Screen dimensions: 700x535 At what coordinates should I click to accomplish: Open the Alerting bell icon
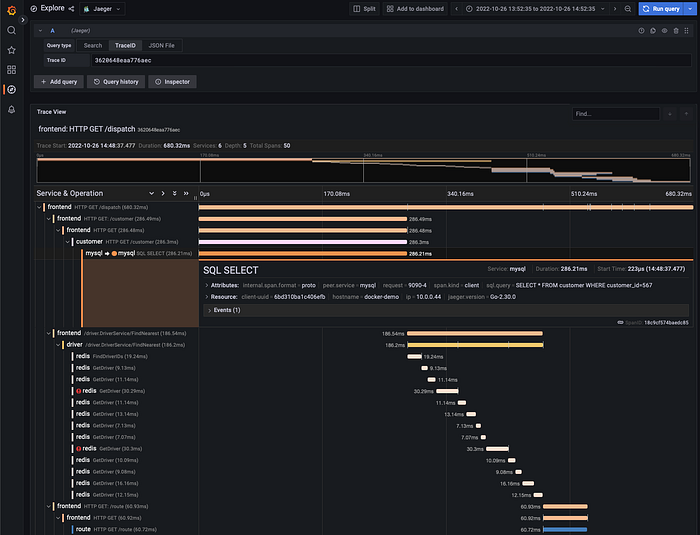tap(12, 109)
